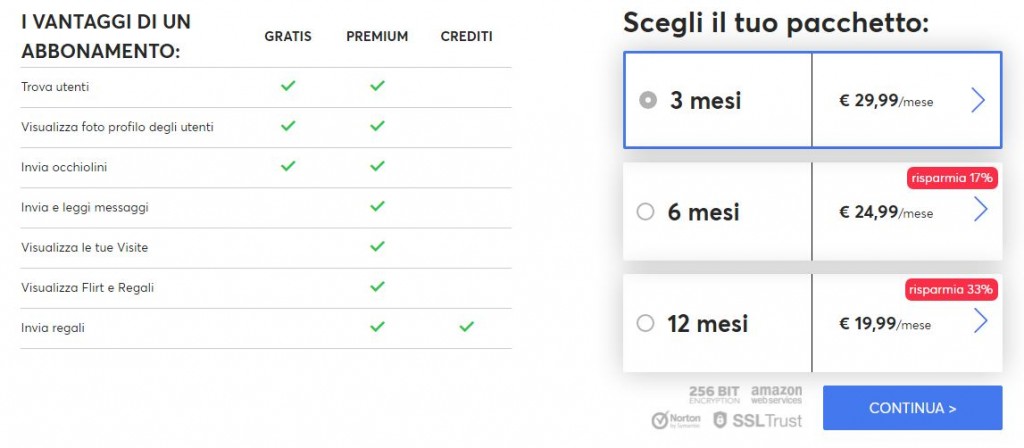Click Gratis checkmark for Trova utenti

point(288,86)
